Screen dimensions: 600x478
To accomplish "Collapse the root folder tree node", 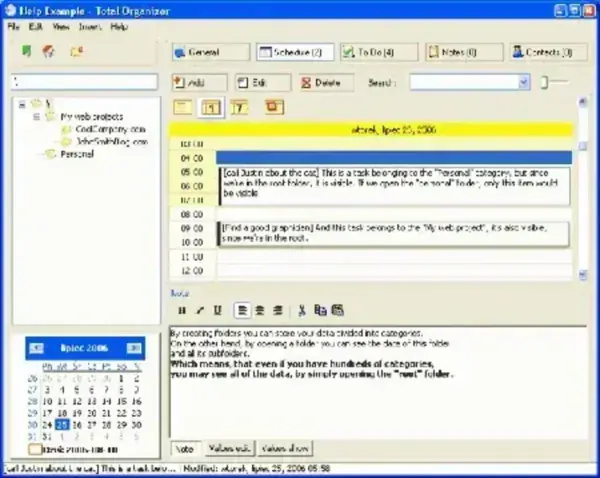I will coord(22,103).
